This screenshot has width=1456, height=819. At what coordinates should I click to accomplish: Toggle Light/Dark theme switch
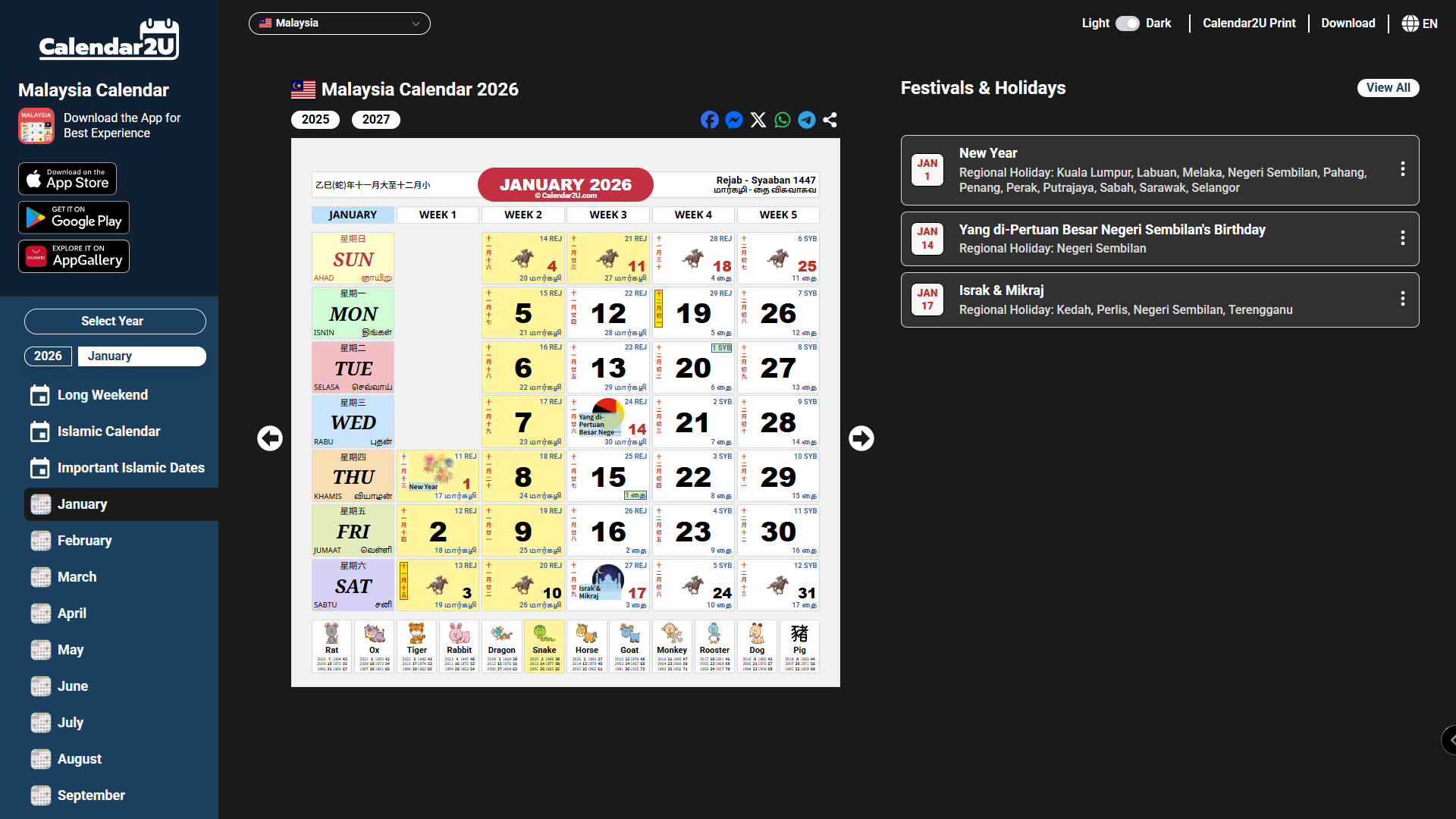[1127, 24]
